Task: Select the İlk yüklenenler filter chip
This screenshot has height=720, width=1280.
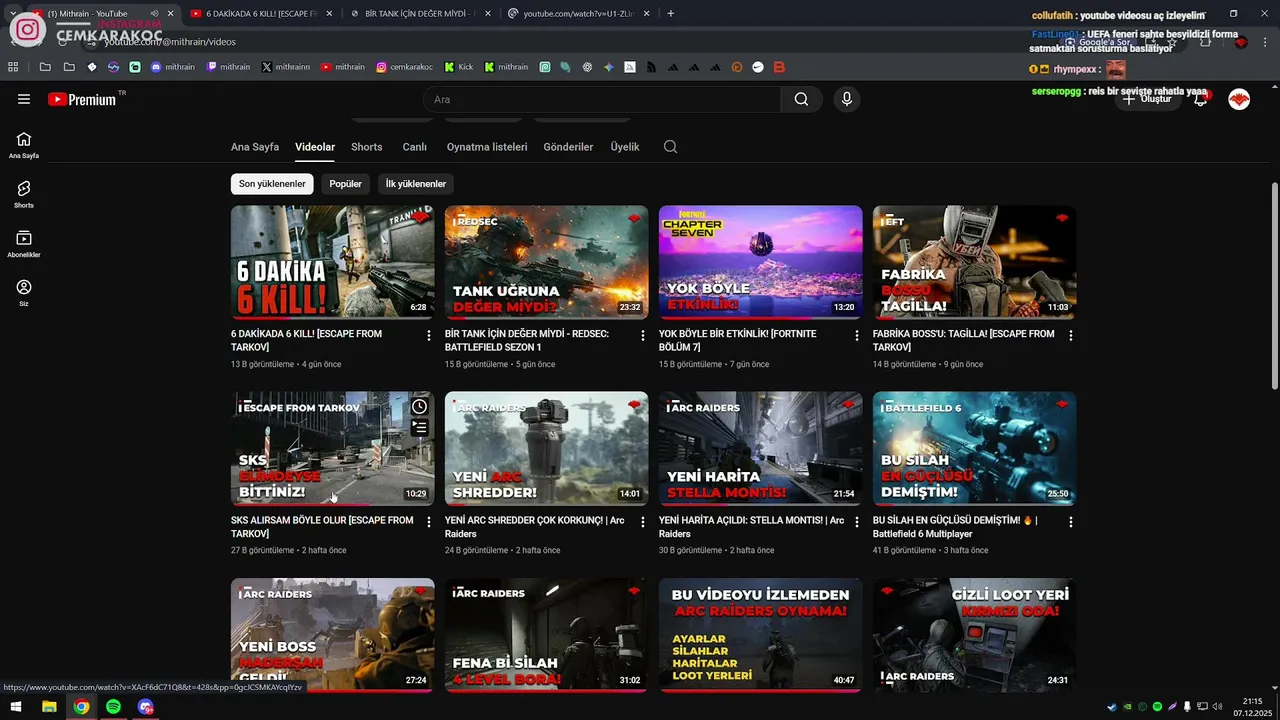Action: 416,184
